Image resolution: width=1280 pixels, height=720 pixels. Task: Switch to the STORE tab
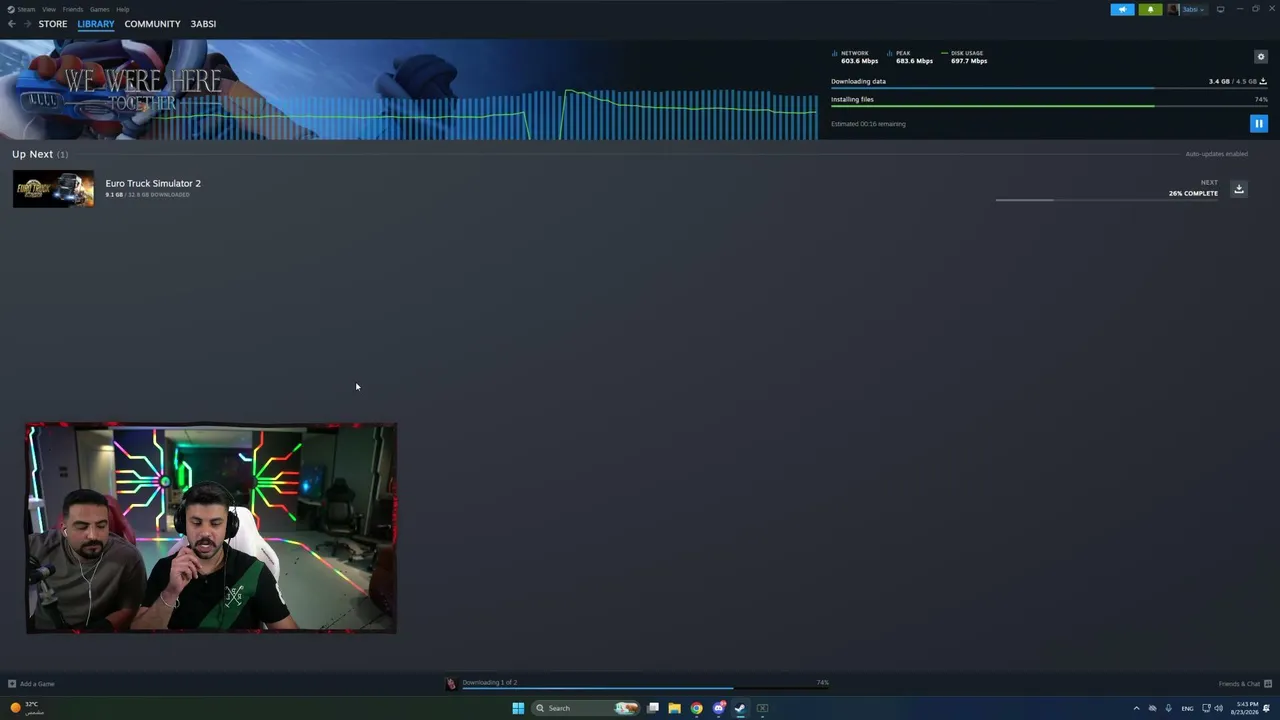click(53, 24)
